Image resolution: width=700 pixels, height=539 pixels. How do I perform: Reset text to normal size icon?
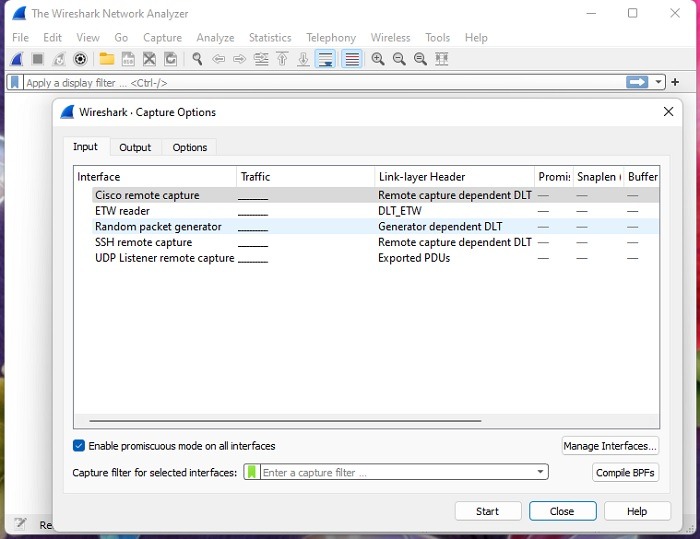click(420, 59)
